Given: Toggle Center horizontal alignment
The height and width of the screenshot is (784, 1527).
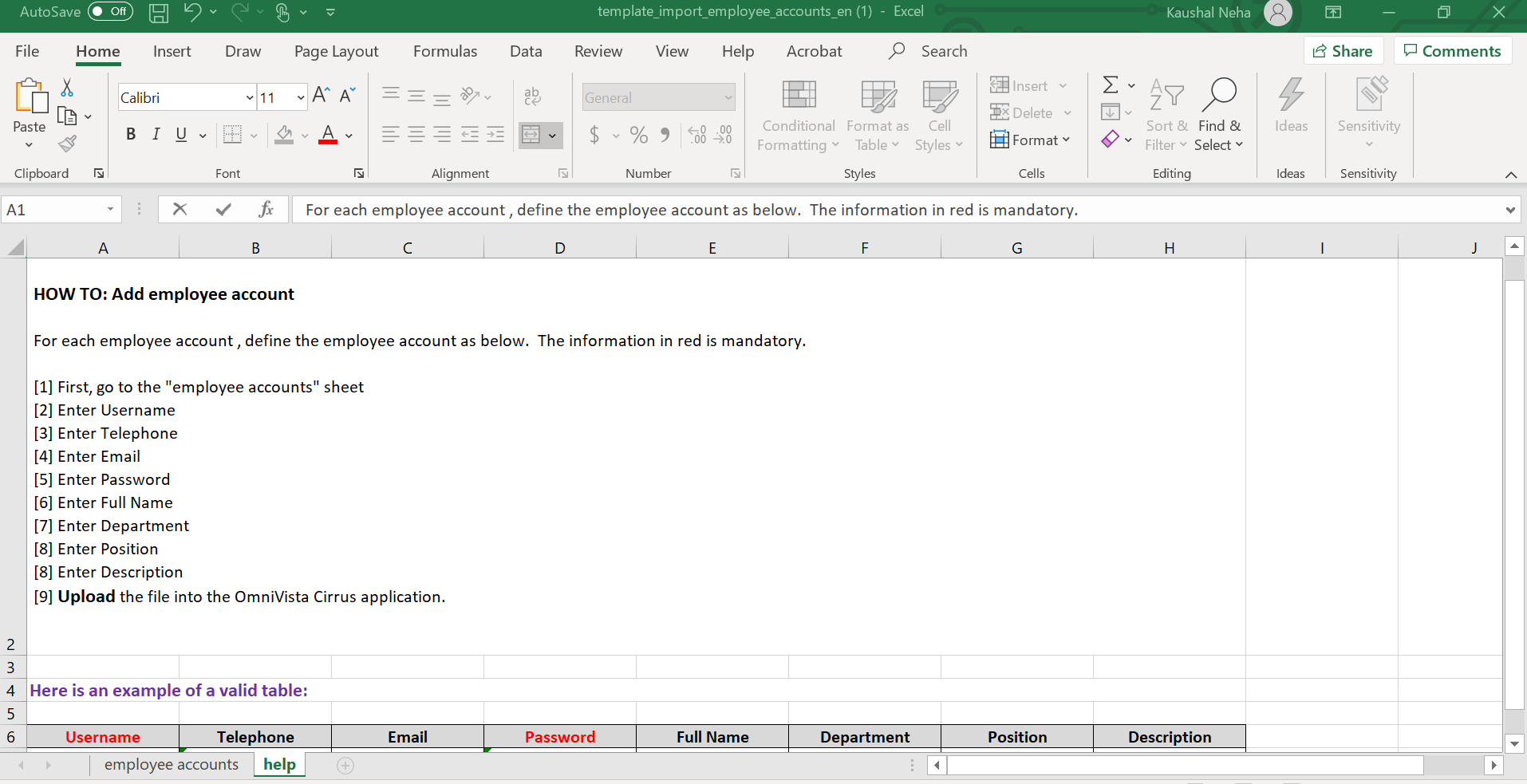Looking at the screenshot, I should click(416, 135).
